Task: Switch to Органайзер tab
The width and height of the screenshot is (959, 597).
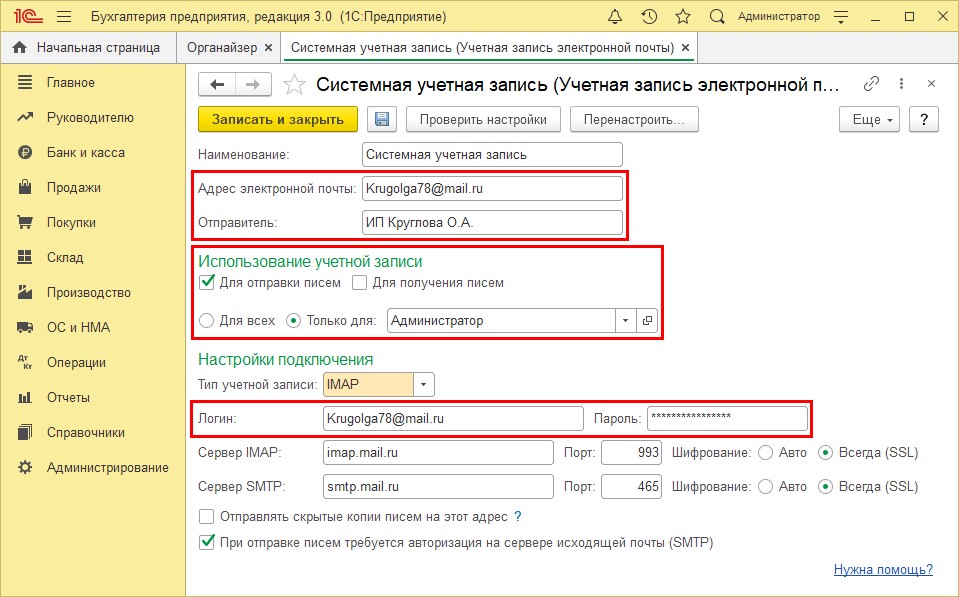Action: click(222, 48)
